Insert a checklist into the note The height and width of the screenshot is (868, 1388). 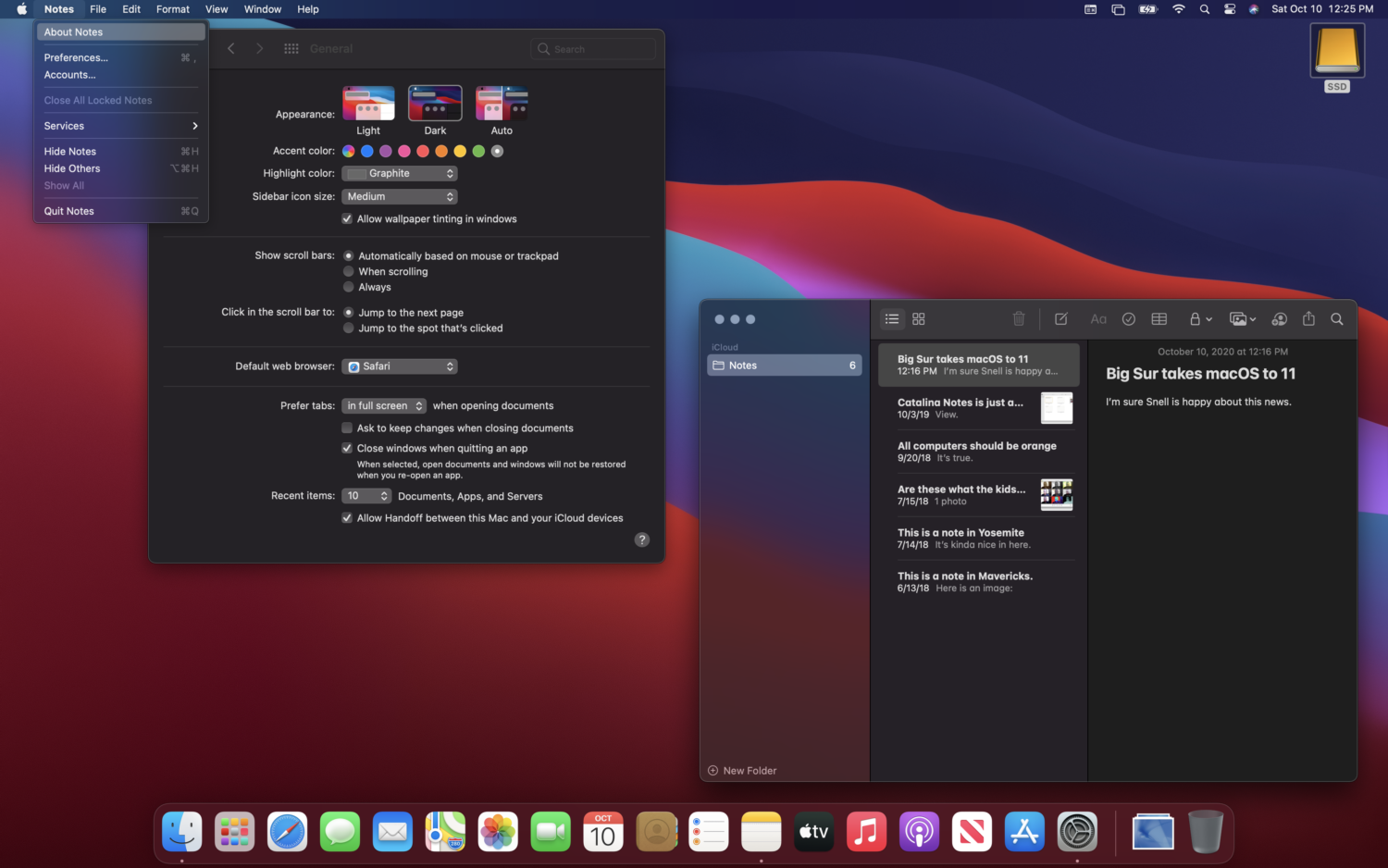pos(1129,318)
